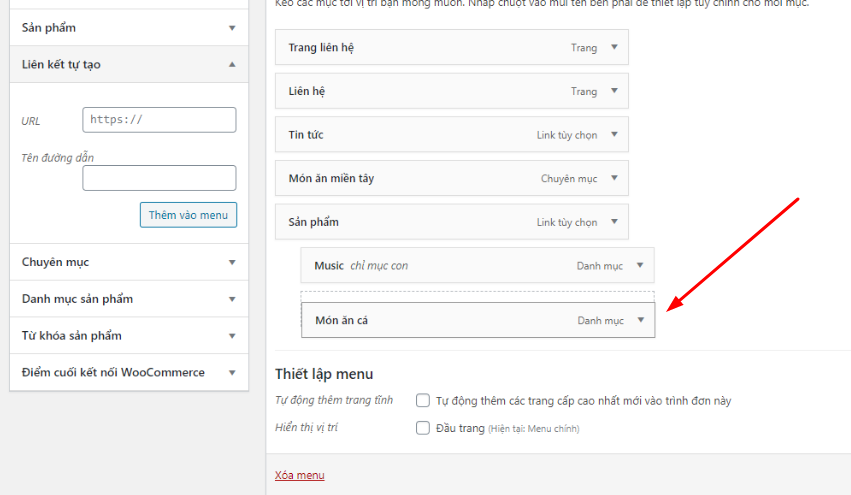
Task: Check the Đầu trang display location box
Action: pyautogui.click(x=423, y=428)
